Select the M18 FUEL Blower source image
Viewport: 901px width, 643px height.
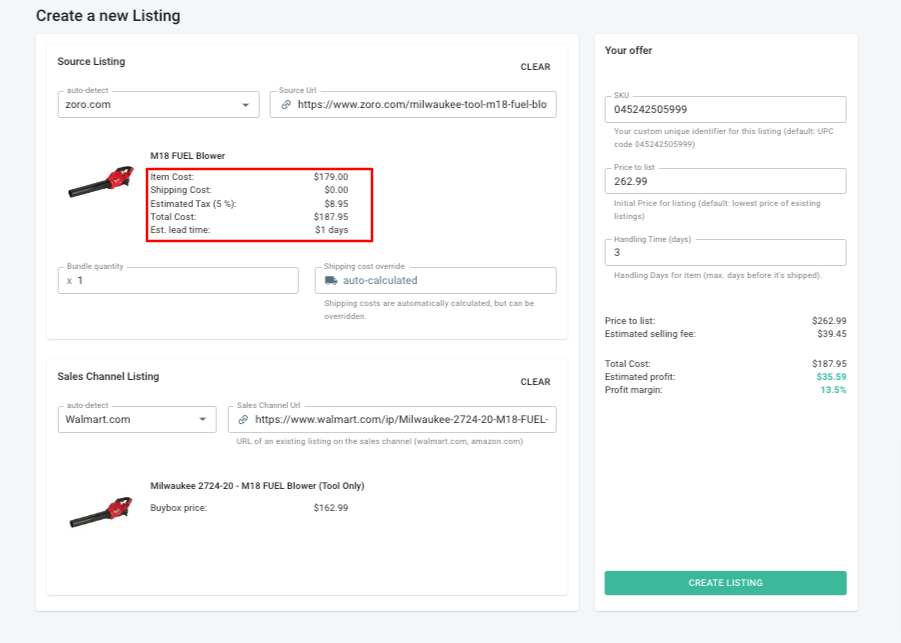(x=100, y=183)
